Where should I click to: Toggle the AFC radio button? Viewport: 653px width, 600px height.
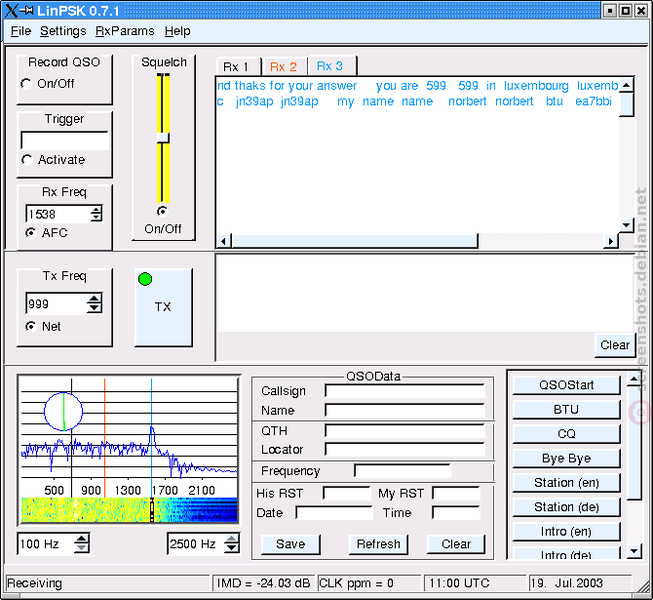coord(30,233)
